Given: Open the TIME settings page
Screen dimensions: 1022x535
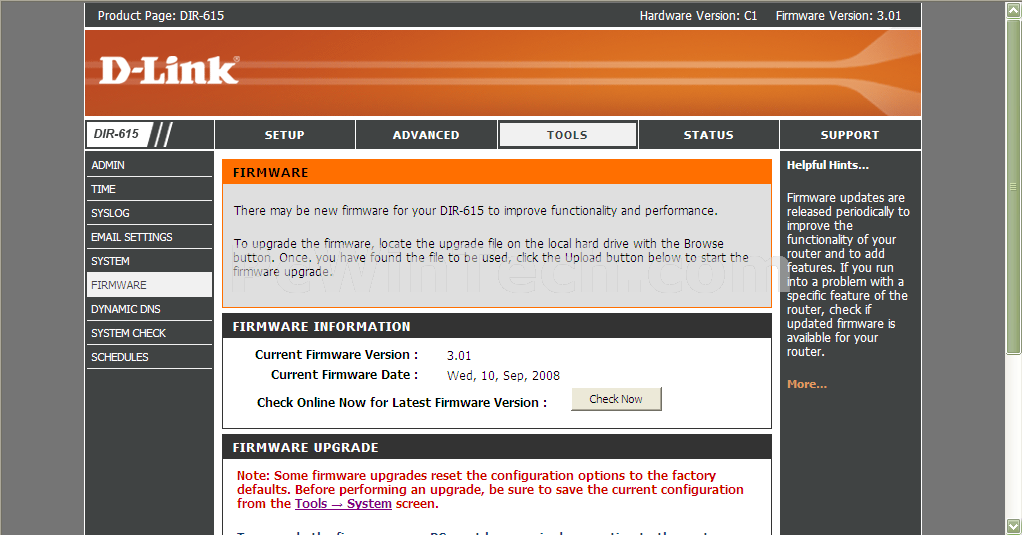Looking at the screenshot, I should pos(149,189).
